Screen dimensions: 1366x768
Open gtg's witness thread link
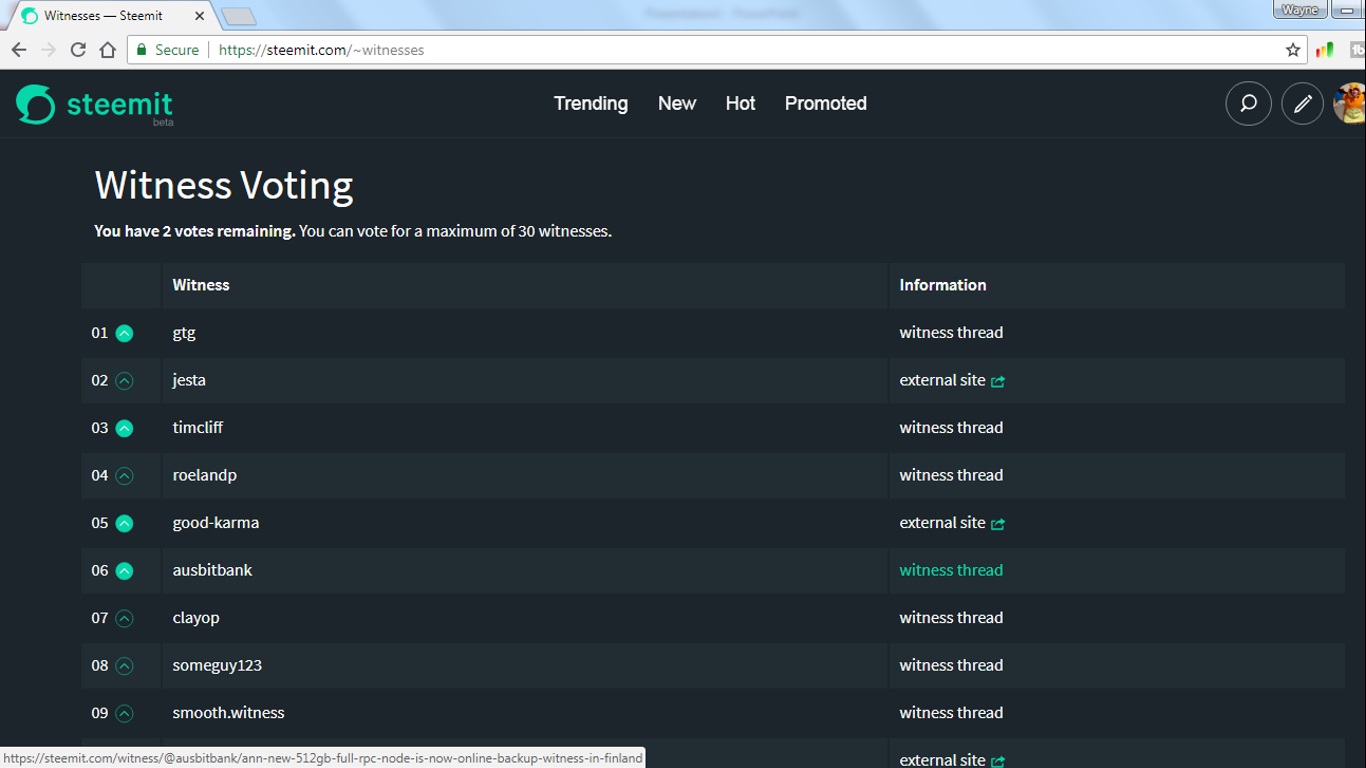(x=951, y=332)
